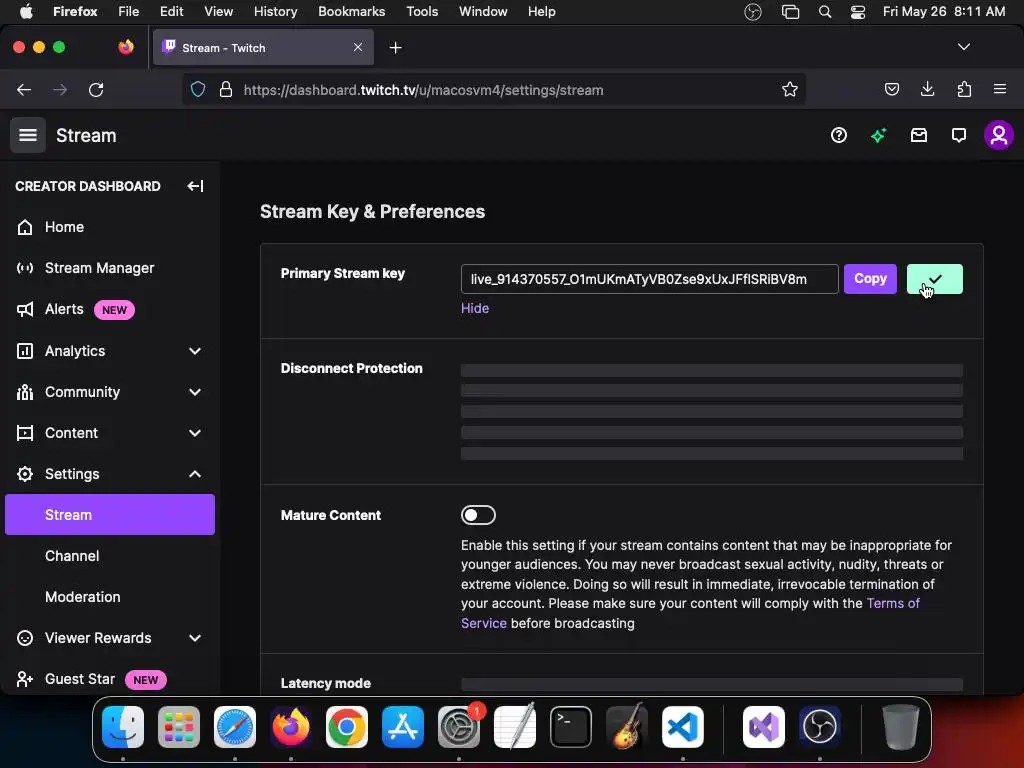Open the Terms of Service link

tap(893, 603)
